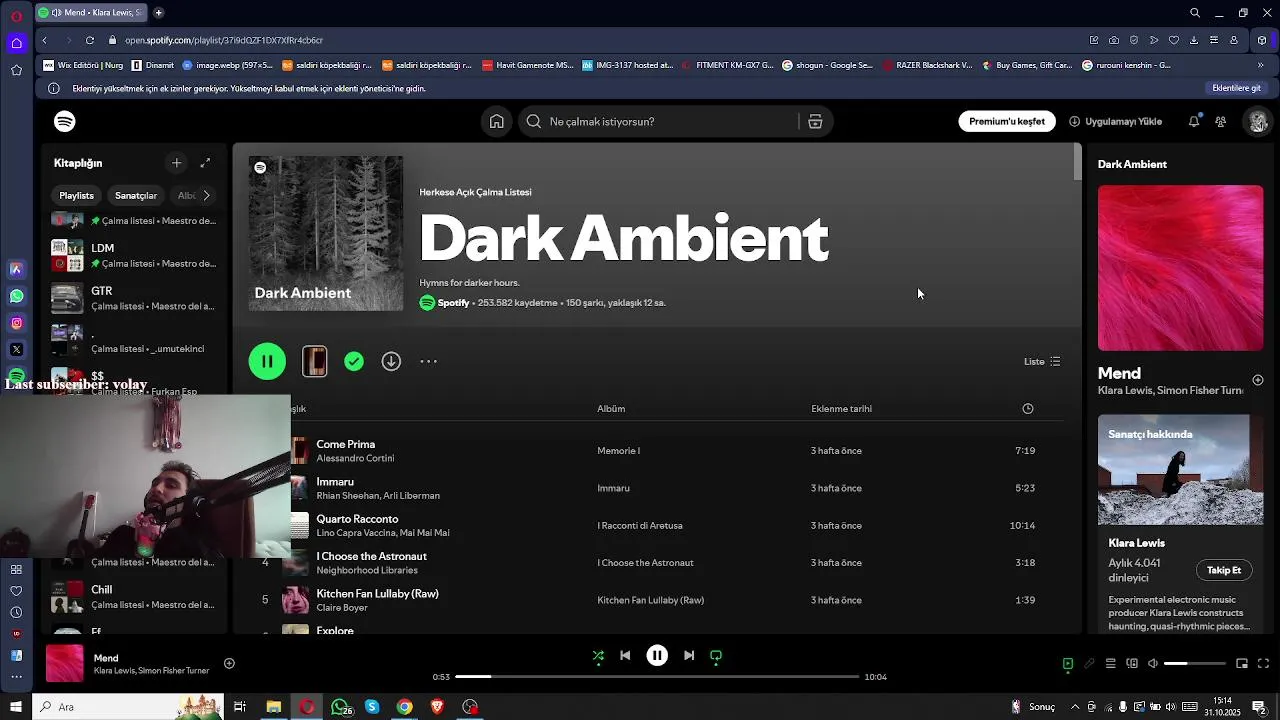Toggle shuffle playback
This screenshot has width=1280, height=720.
click(x=598, y=656)
